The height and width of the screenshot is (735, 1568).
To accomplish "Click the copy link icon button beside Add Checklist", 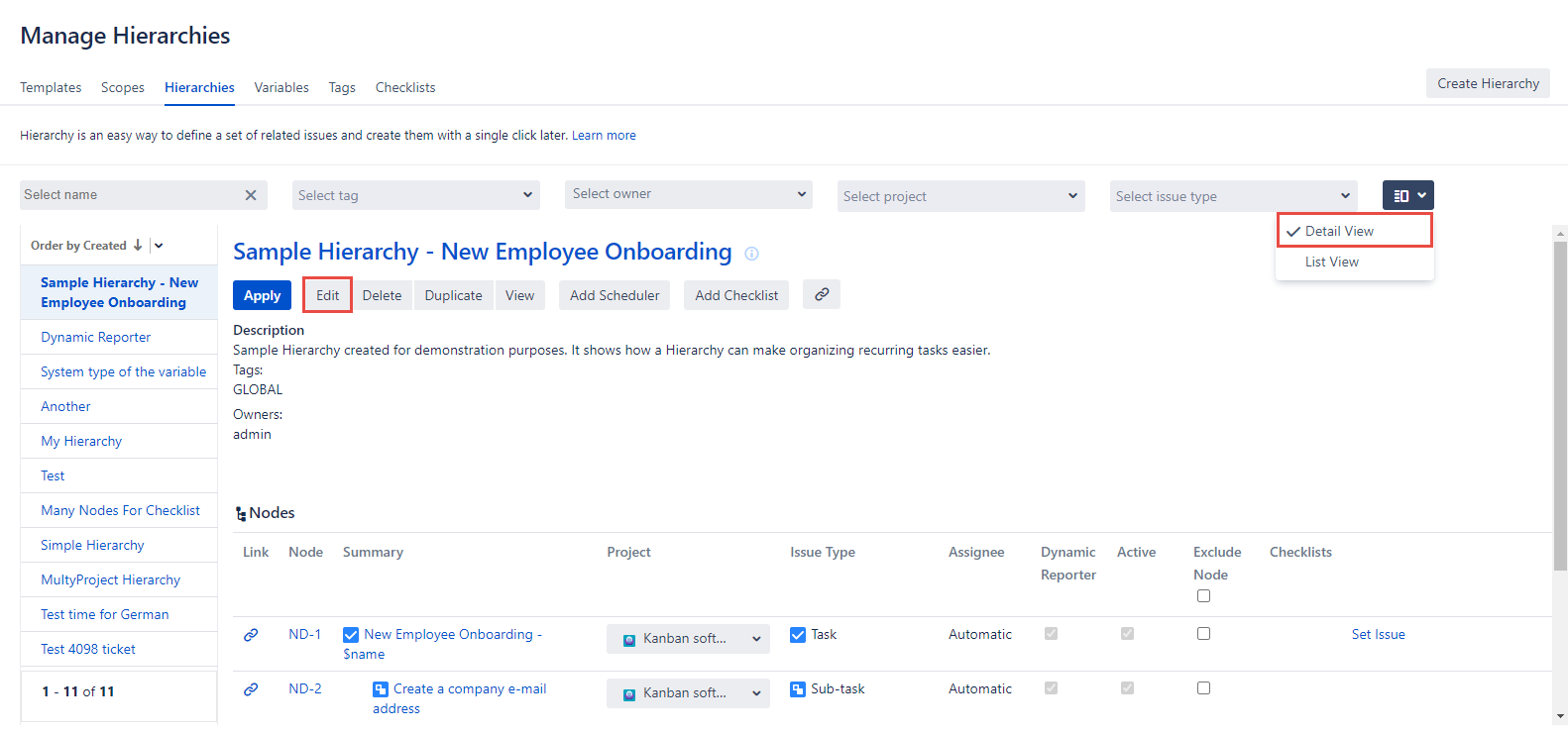I will (x=822, y=294).
